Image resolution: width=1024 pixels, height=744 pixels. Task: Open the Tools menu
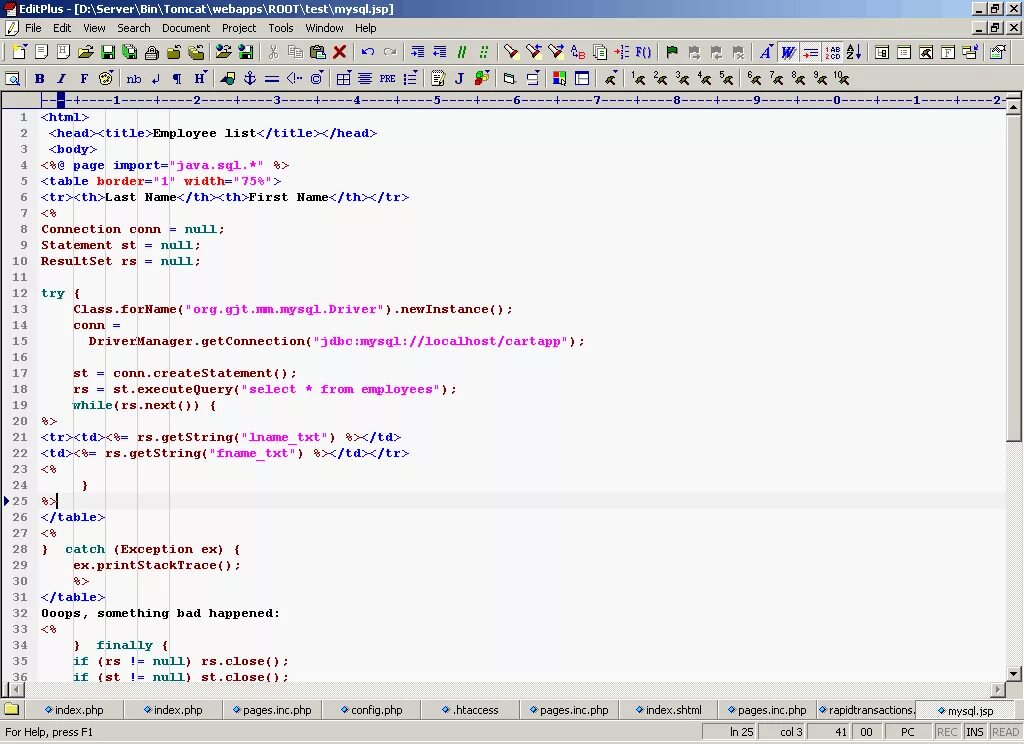pos(280,28)
